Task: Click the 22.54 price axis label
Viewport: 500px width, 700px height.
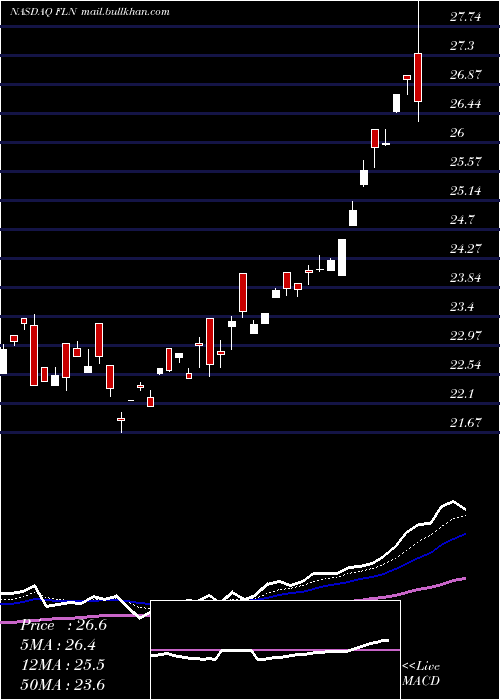Action: coord(466,365)
